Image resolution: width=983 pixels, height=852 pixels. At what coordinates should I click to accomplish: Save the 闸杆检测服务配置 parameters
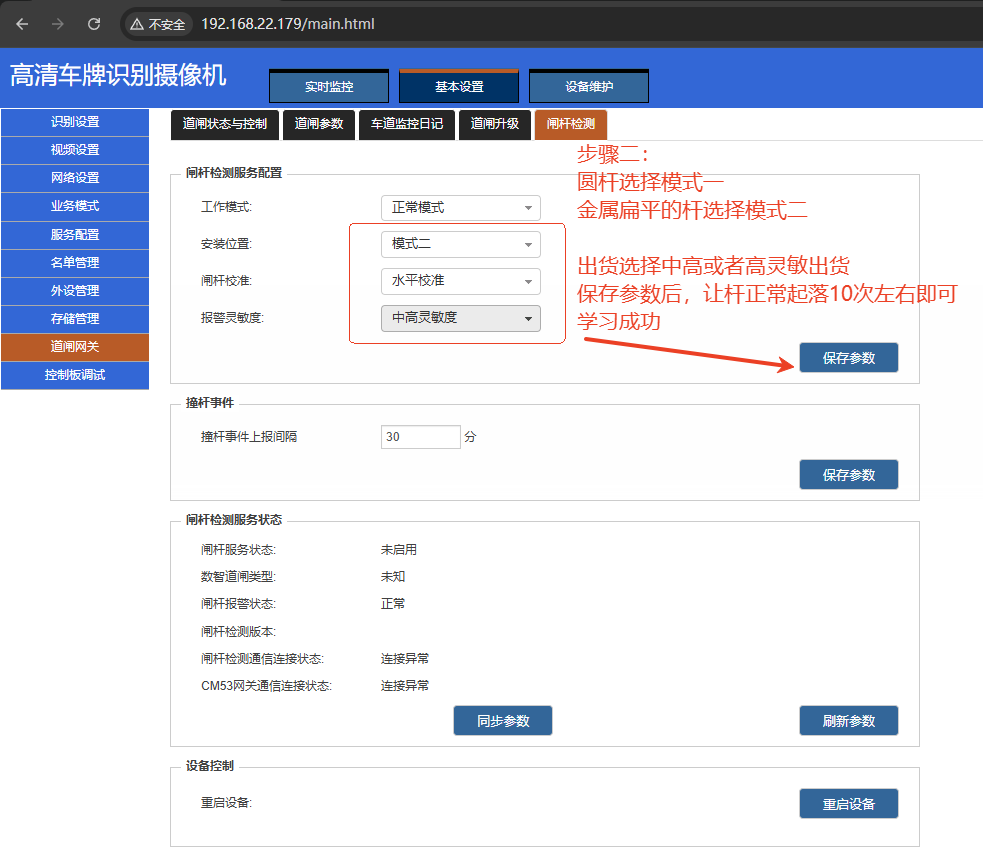click(848, 358)
